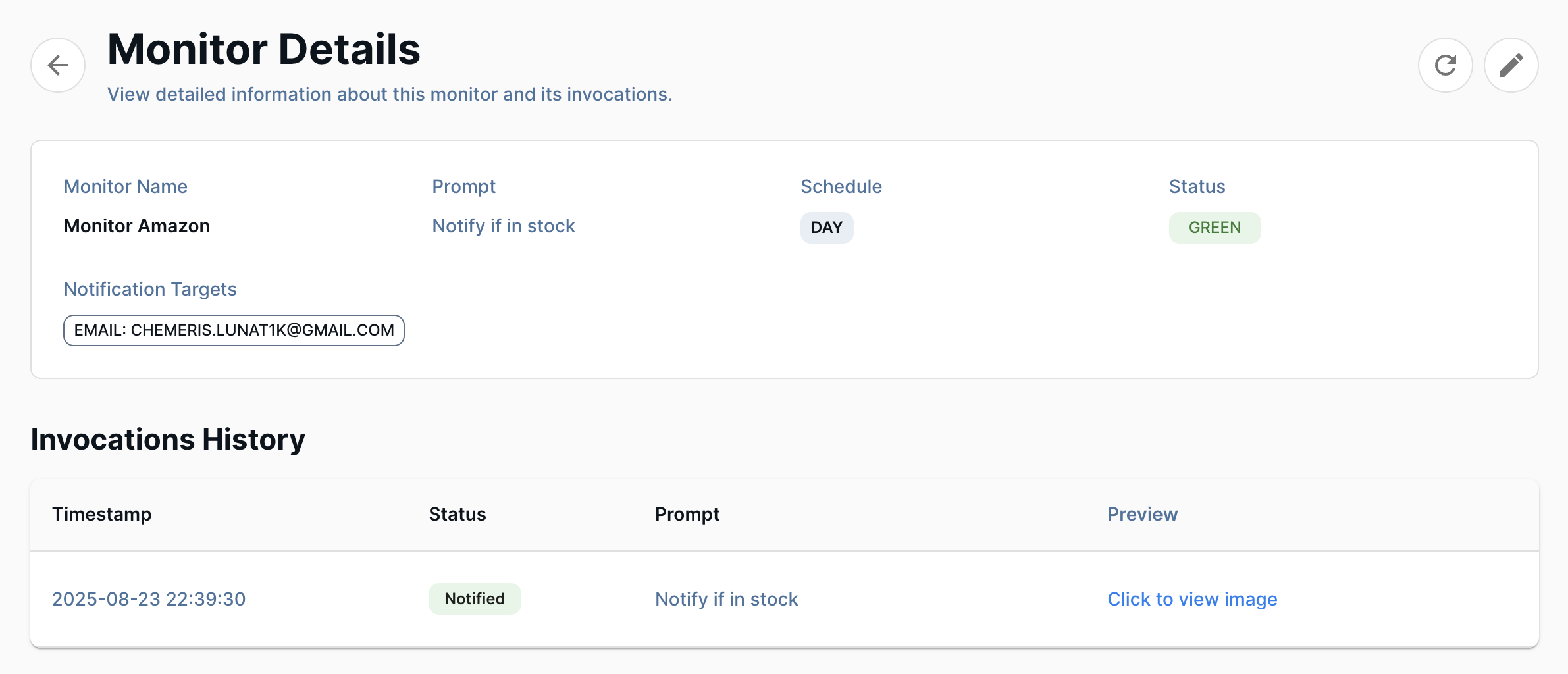Viewport: 1568px width, 674px height.
Task: Open the edit monitor pencil icon
Action: pyautogui.click(x=1511, y=65)
